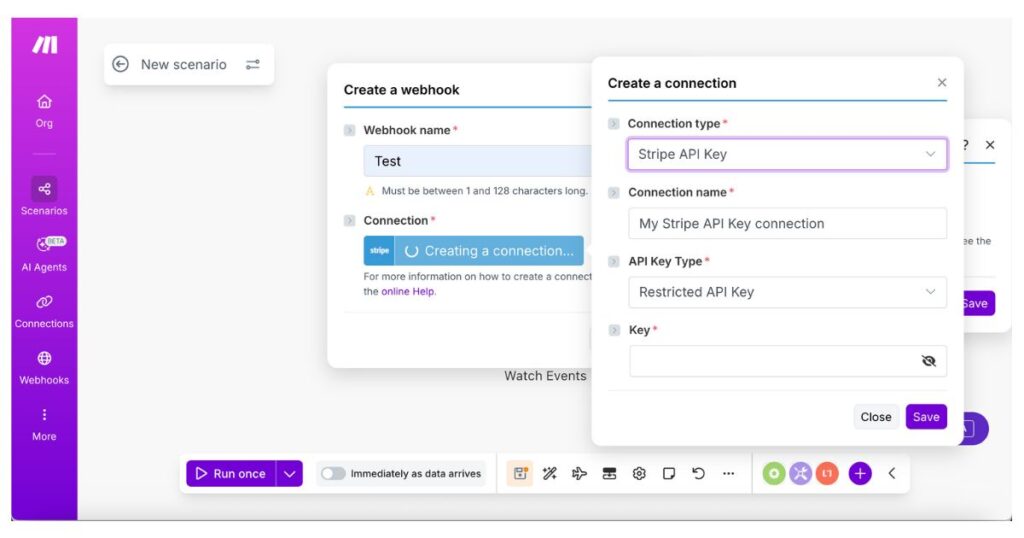1024x538 pixels.
Task: Collapse the toolbar with left chevron
Action: pos(892,473)
